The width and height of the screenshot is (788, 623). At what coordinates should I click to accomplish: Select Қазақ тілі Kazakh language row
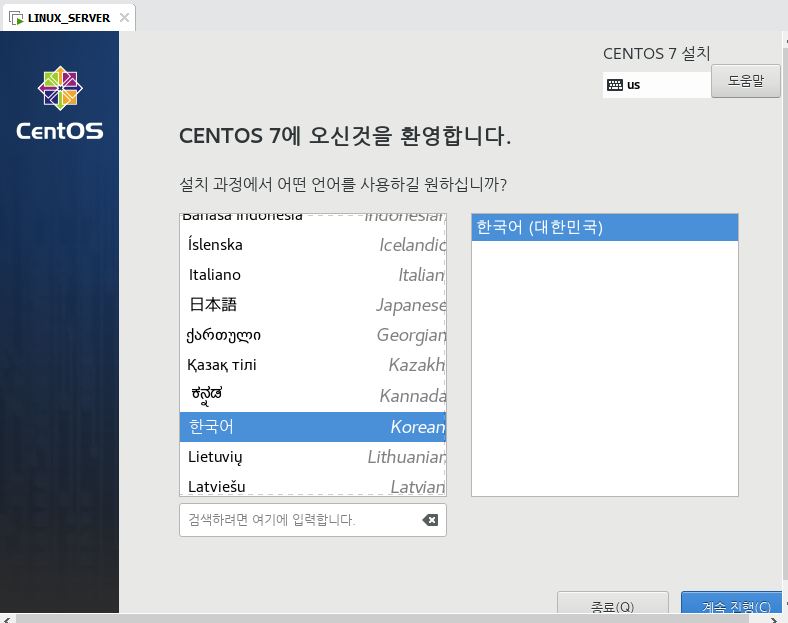[313, 365]
